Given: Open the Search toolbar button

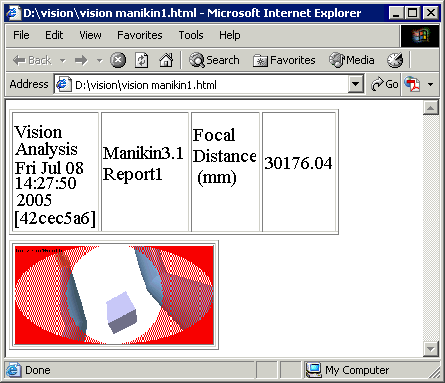Looking at the screenshot, I should click(x=214, y=60).
